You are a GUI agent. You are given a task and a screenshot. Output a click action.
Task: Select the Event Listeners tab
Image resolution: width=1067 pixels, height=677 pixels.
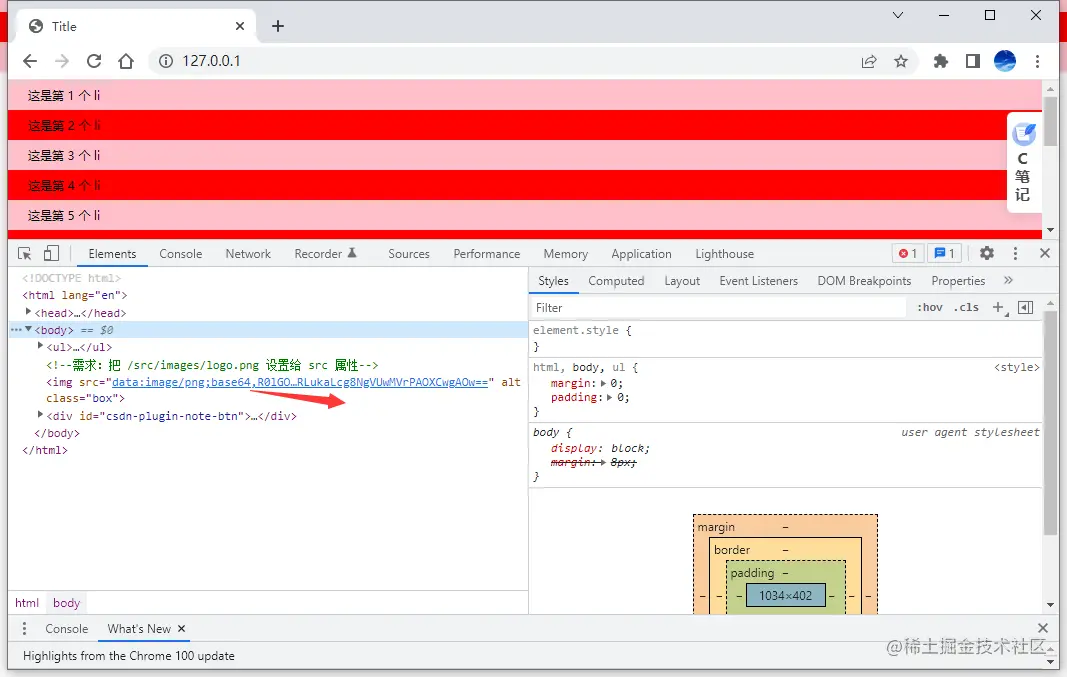758,281
